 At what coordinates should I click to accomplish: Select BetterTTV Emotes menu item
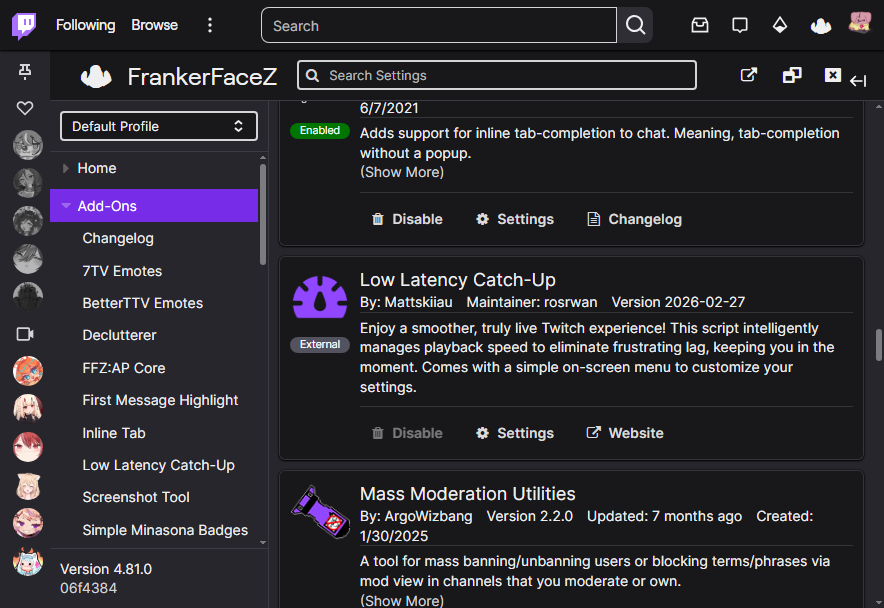142,303
